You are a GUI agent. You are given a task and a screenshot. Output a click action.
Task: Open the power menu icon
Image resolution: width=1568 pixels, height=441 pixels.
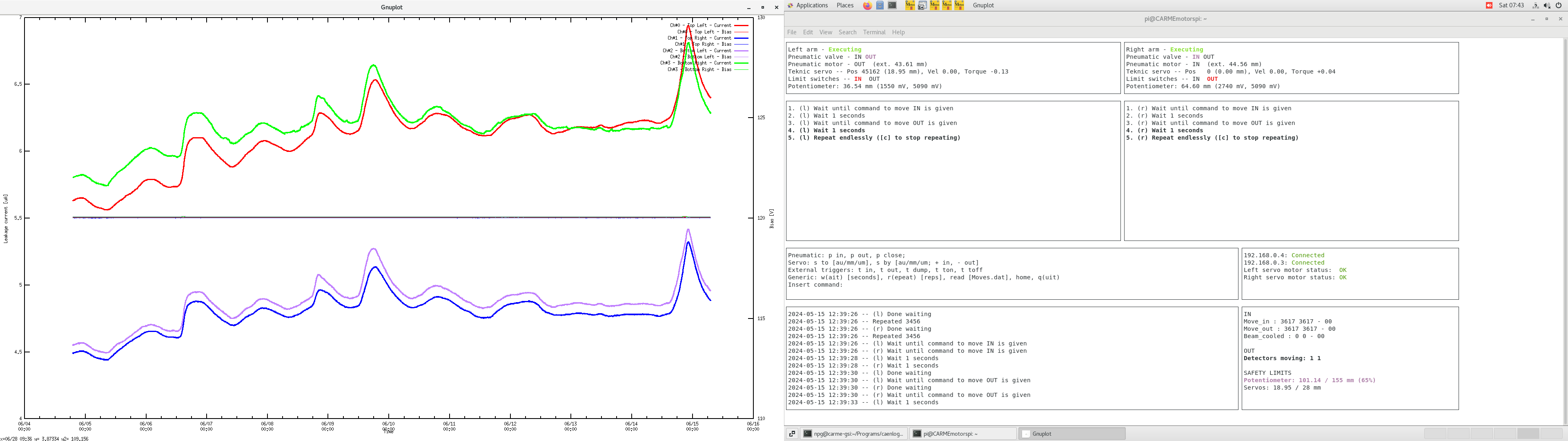click(x=1559, y=5)
